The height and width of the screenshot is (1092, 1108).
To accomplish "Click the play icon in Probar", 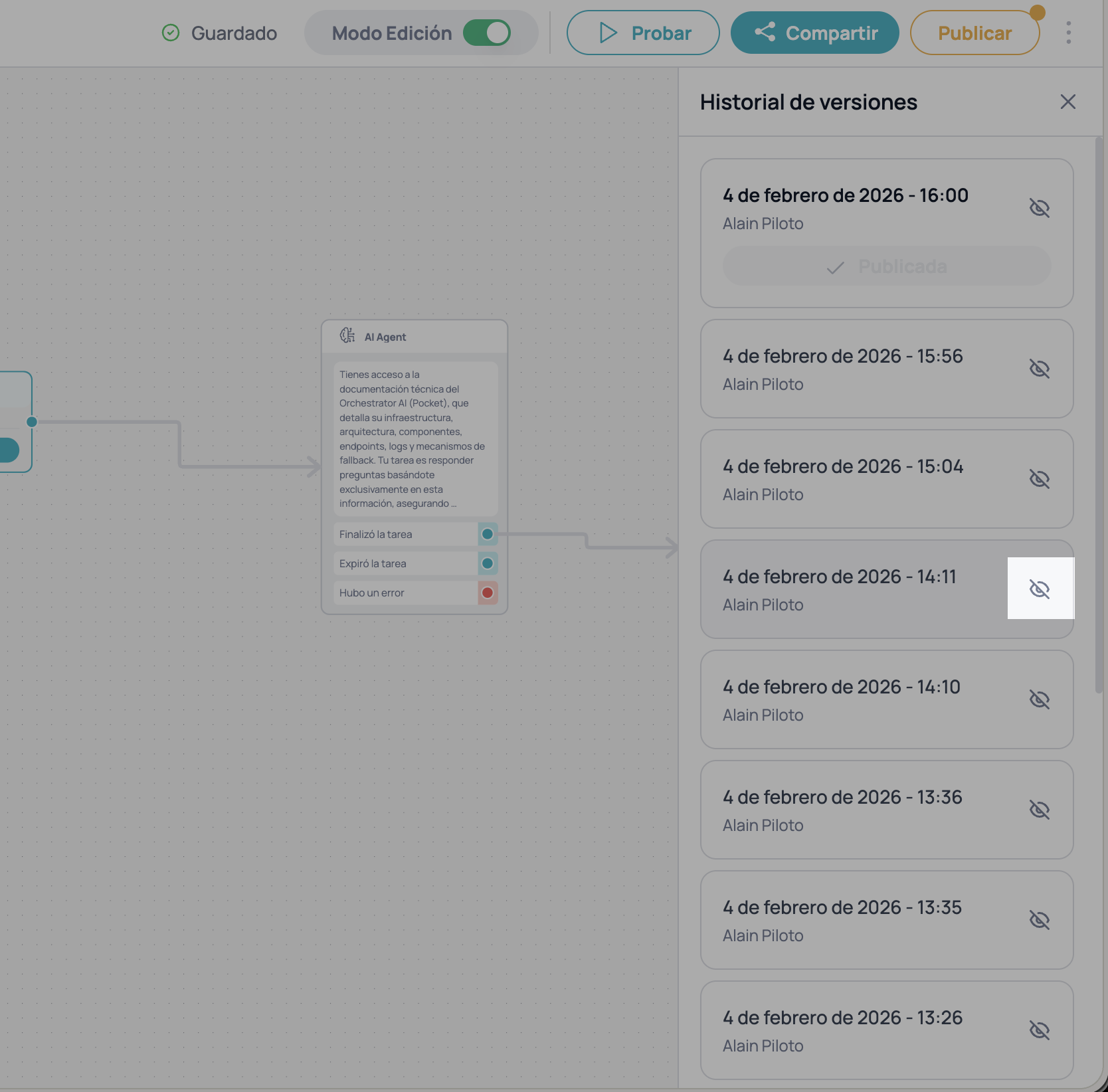I will coord(608,33).
